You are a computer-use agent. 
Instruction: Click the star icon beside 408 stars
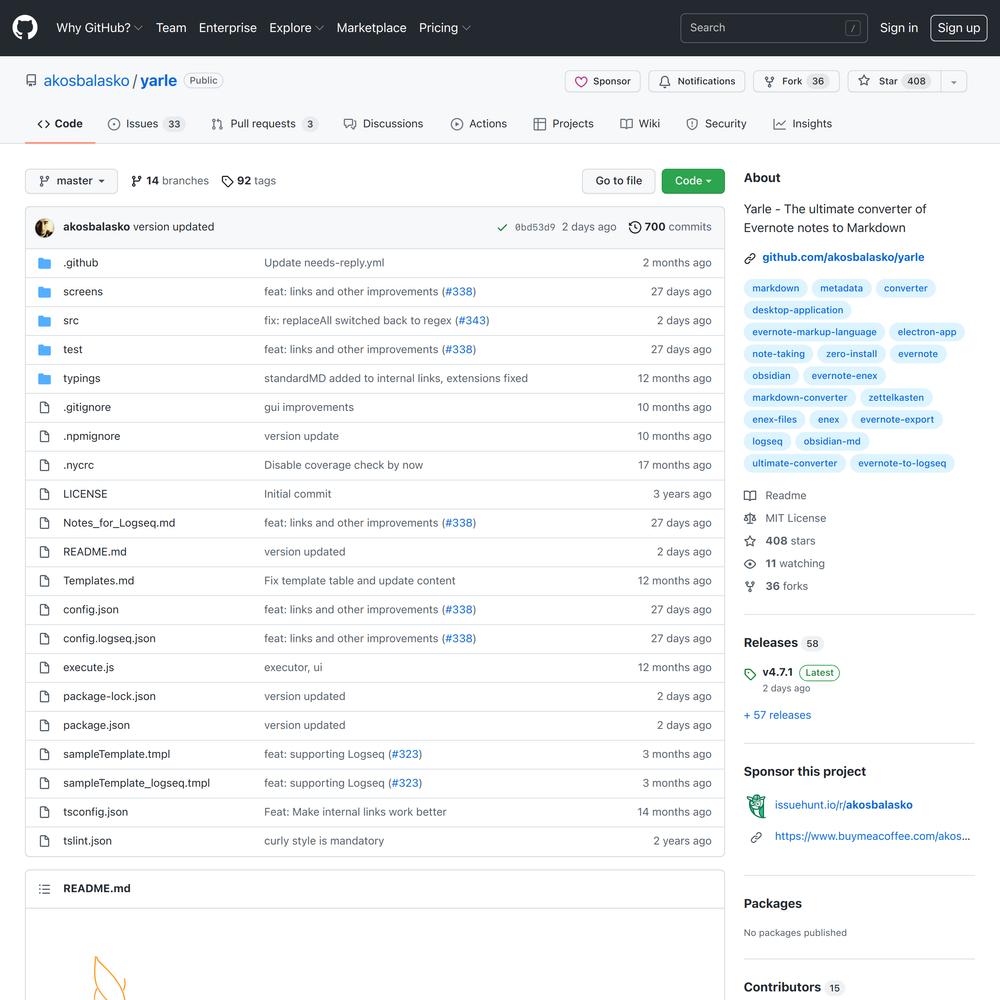750,541
